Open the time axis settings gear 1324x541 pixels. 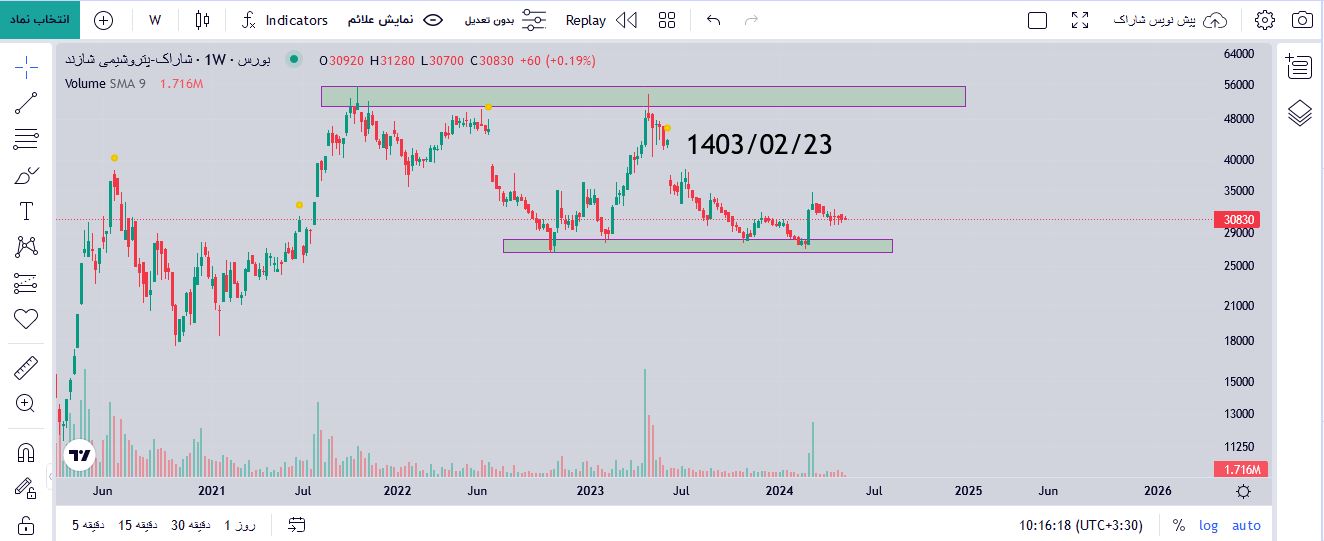coord(1243,491)
